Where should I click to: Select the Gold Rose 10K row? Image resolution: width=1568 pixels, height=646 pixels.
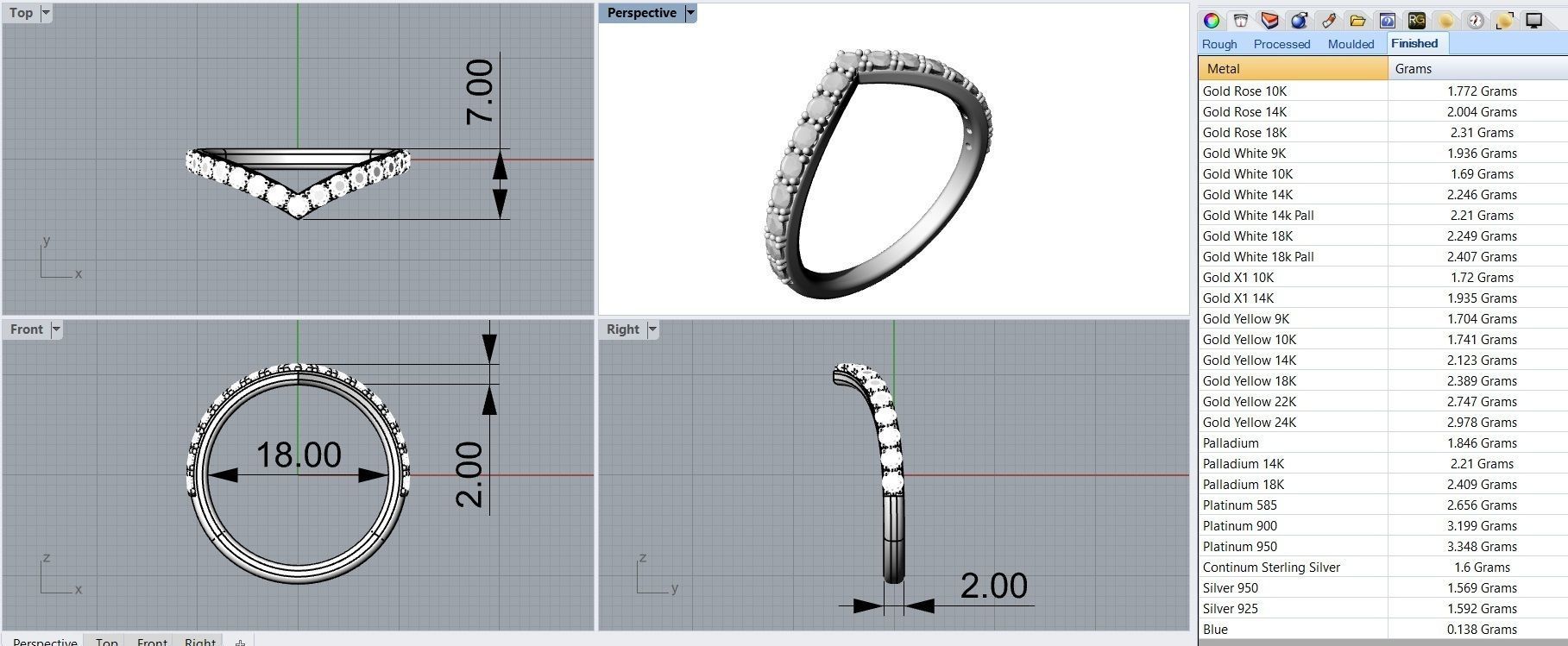pyautogui.click(x=1382, y=91)
